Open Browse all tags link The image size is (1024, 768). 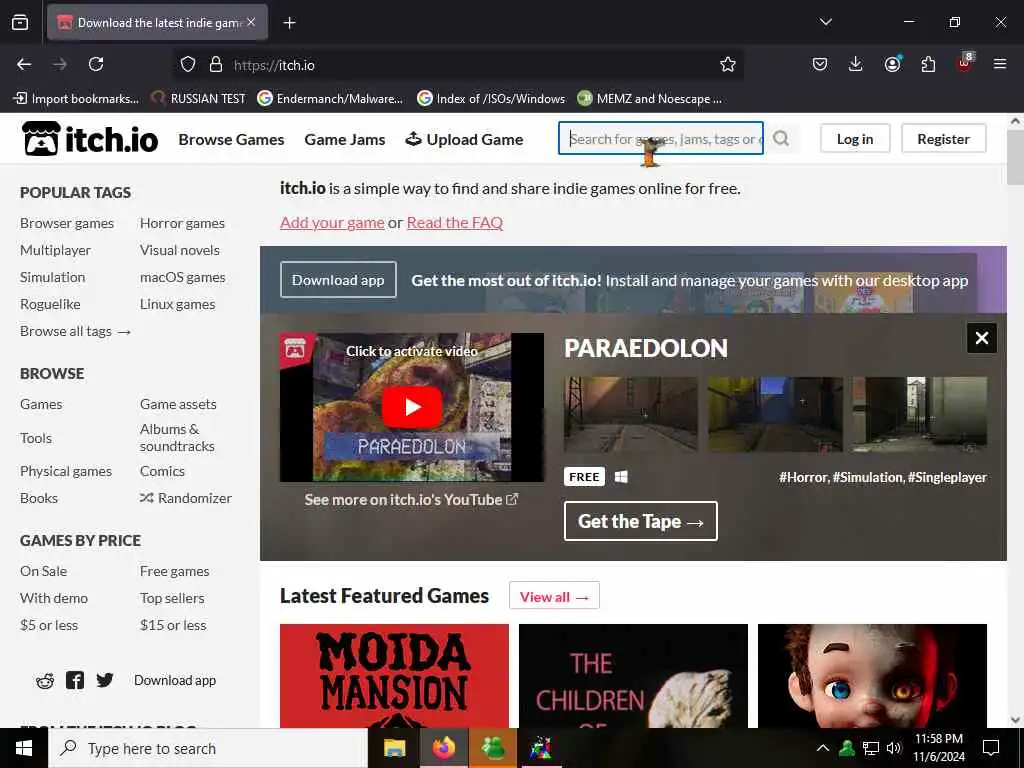(x=75, y=331)
